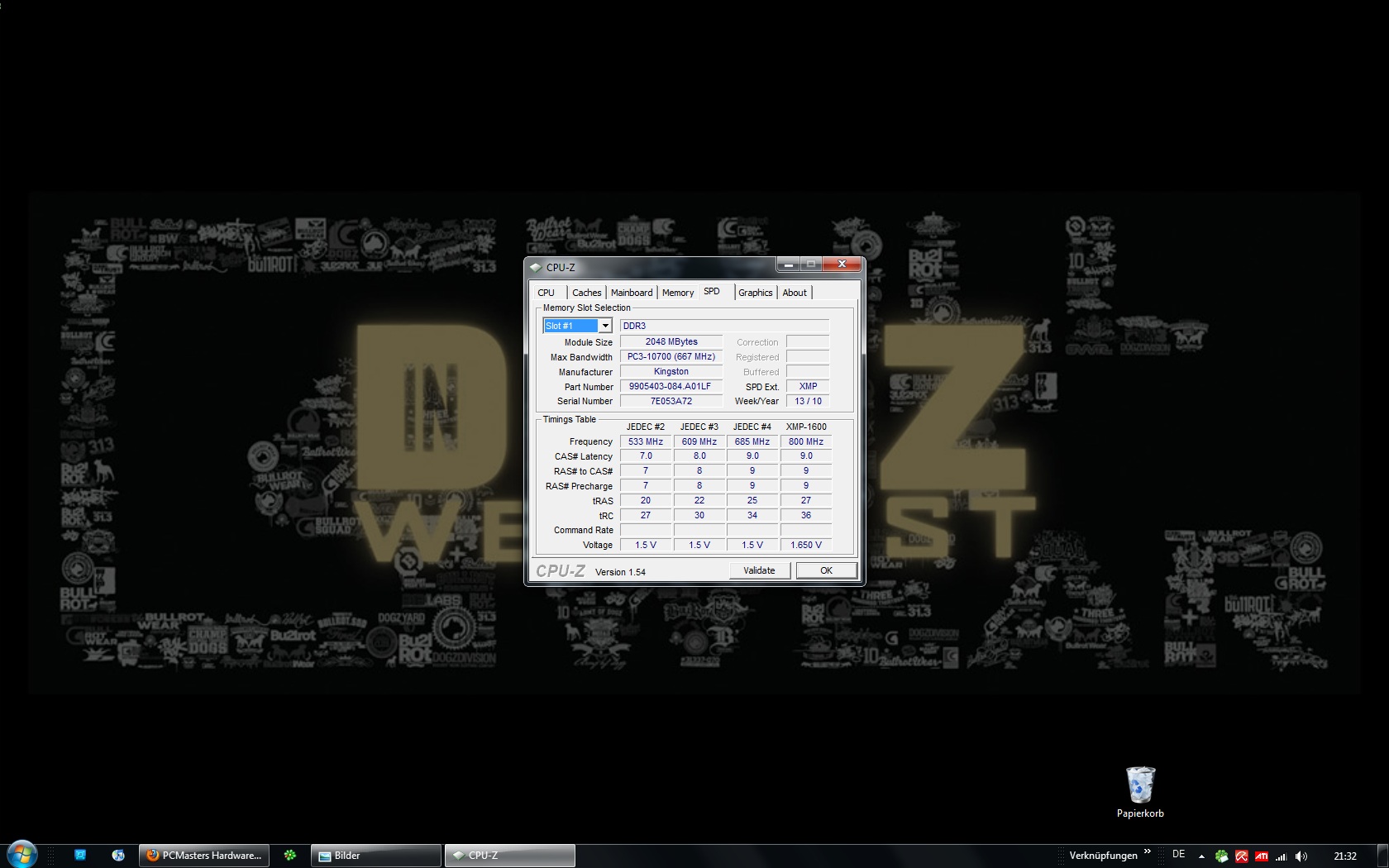This screenshot has width=1389, height=868.
Task: Open the Windows Start menu orb
Action: click(x=22, y=854)
